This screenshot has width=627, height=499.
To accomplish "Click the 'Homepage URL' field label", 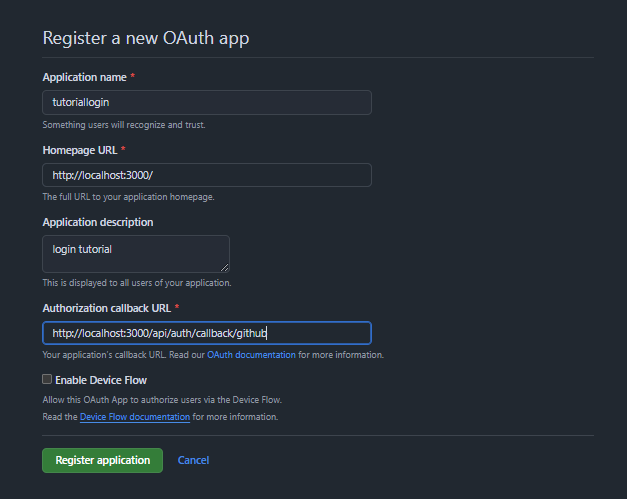I will pyautogui.click(x=80, y=150).
